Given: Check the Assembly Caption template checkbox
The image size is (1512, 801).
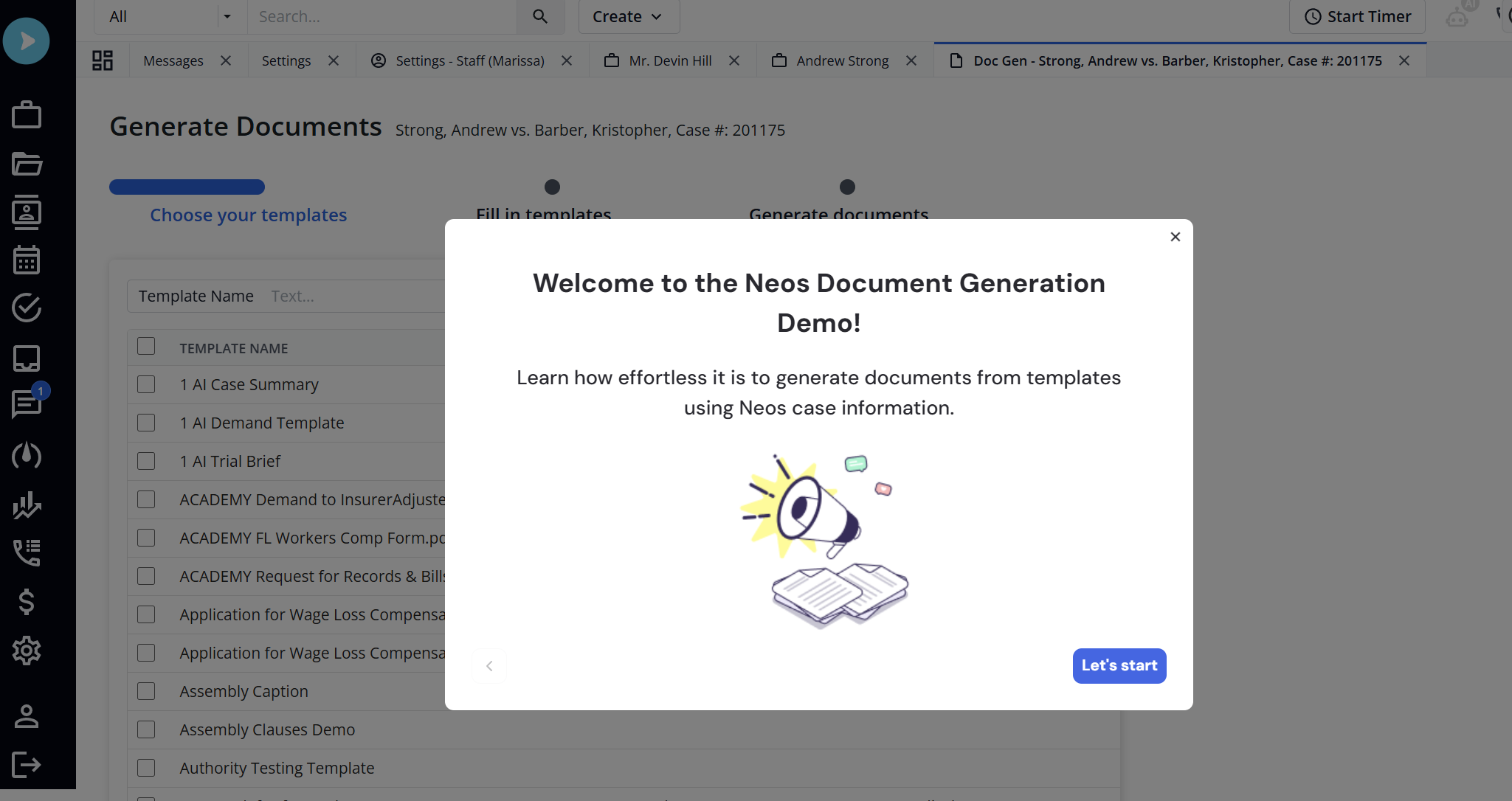Looking at the screenshot, I should [x=146, y=691].
